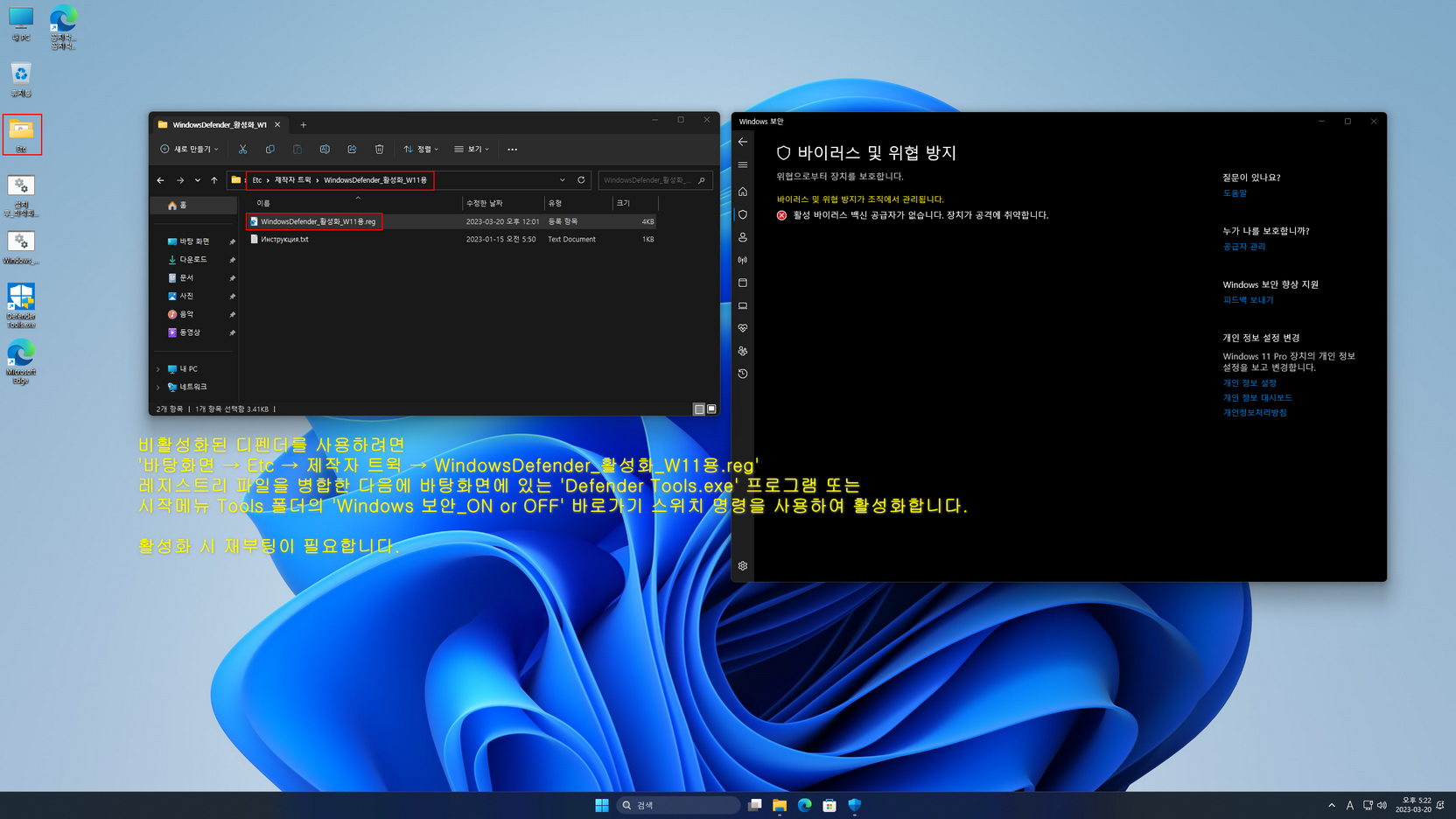Close the WindowsDefender Explorer tab
The height and width of the screenshot is (819, 1456).
tap(277, 125)
